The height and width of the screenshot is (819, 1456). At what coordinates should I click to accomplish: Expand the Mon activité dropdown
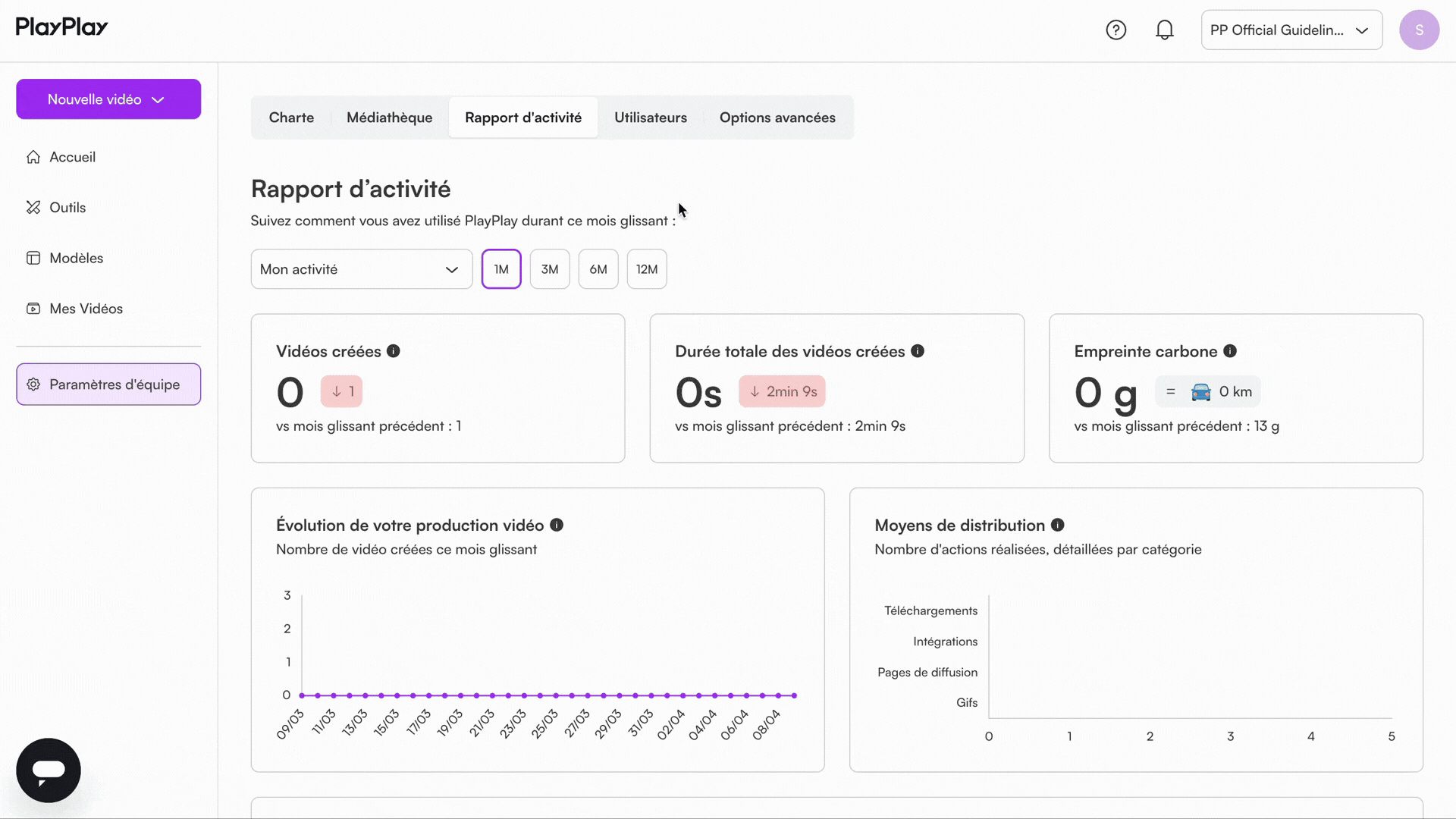361,269
